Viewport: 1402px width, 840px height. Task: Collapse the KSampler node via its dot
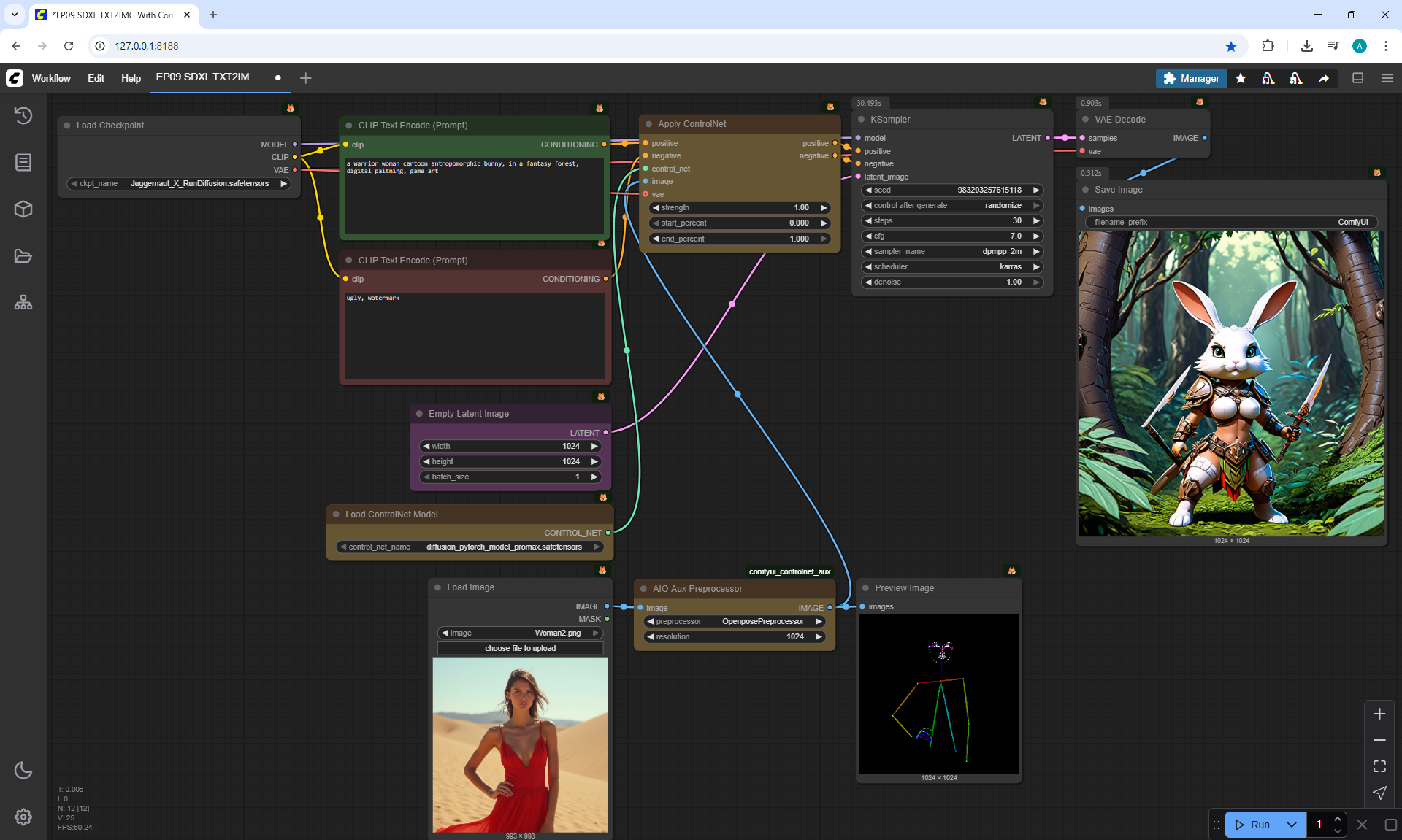pos(862,120)
